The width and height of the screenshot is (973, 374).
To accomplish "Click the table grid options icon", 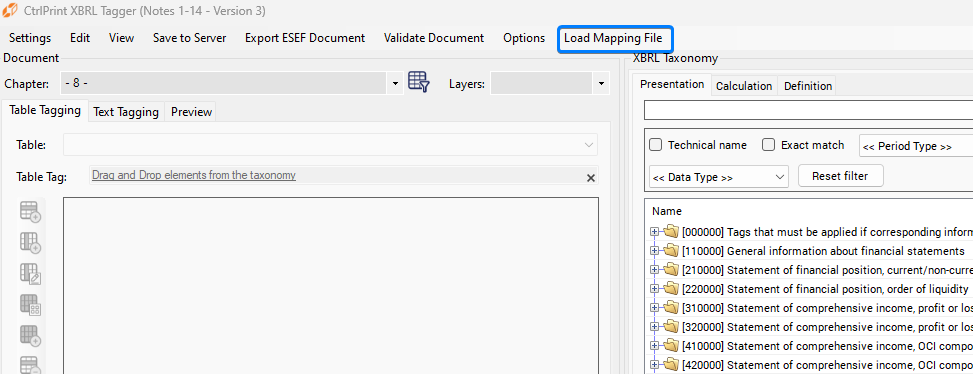I will 30,305.
